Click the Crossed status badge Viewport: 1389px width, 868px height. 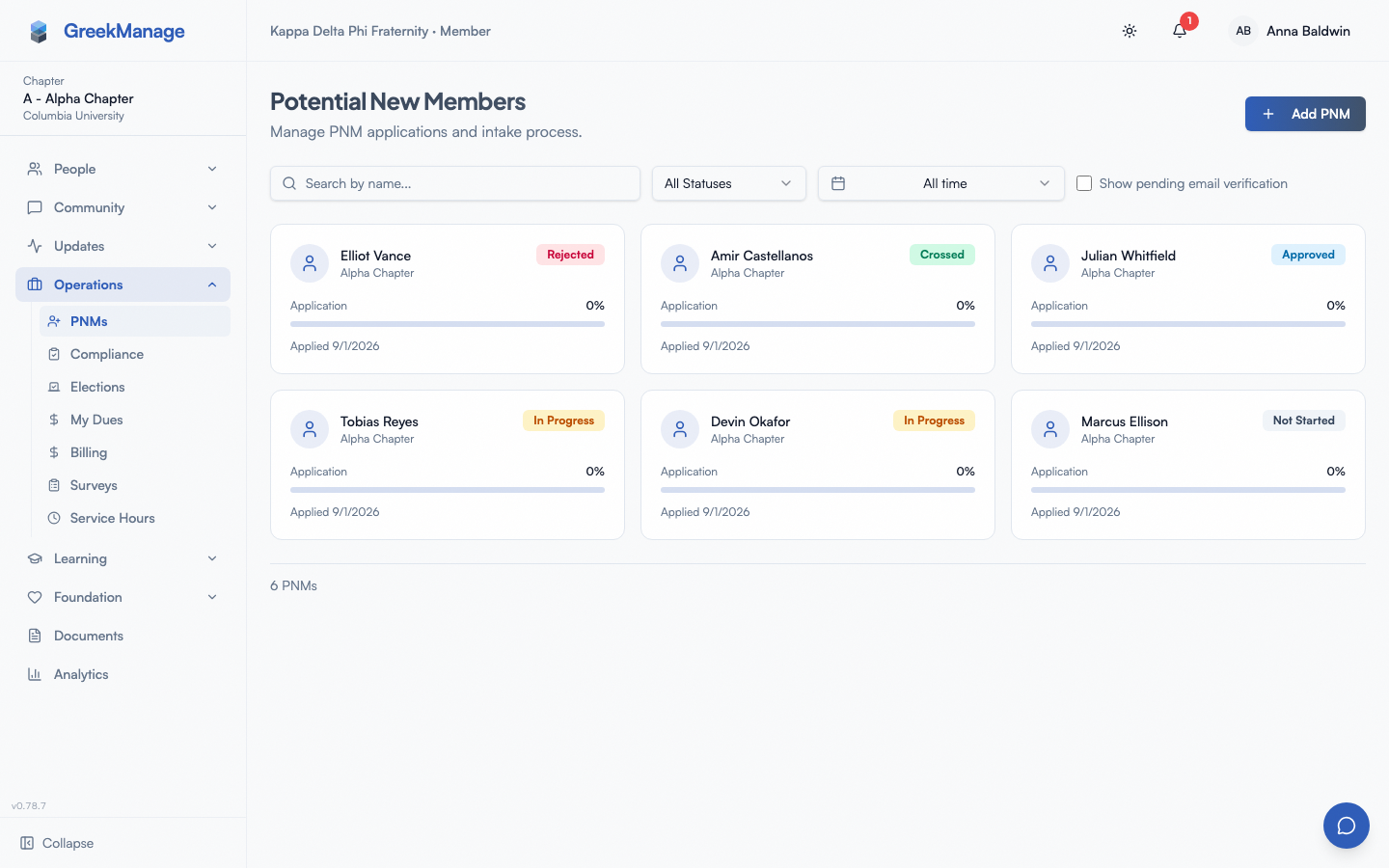[942, 255]
